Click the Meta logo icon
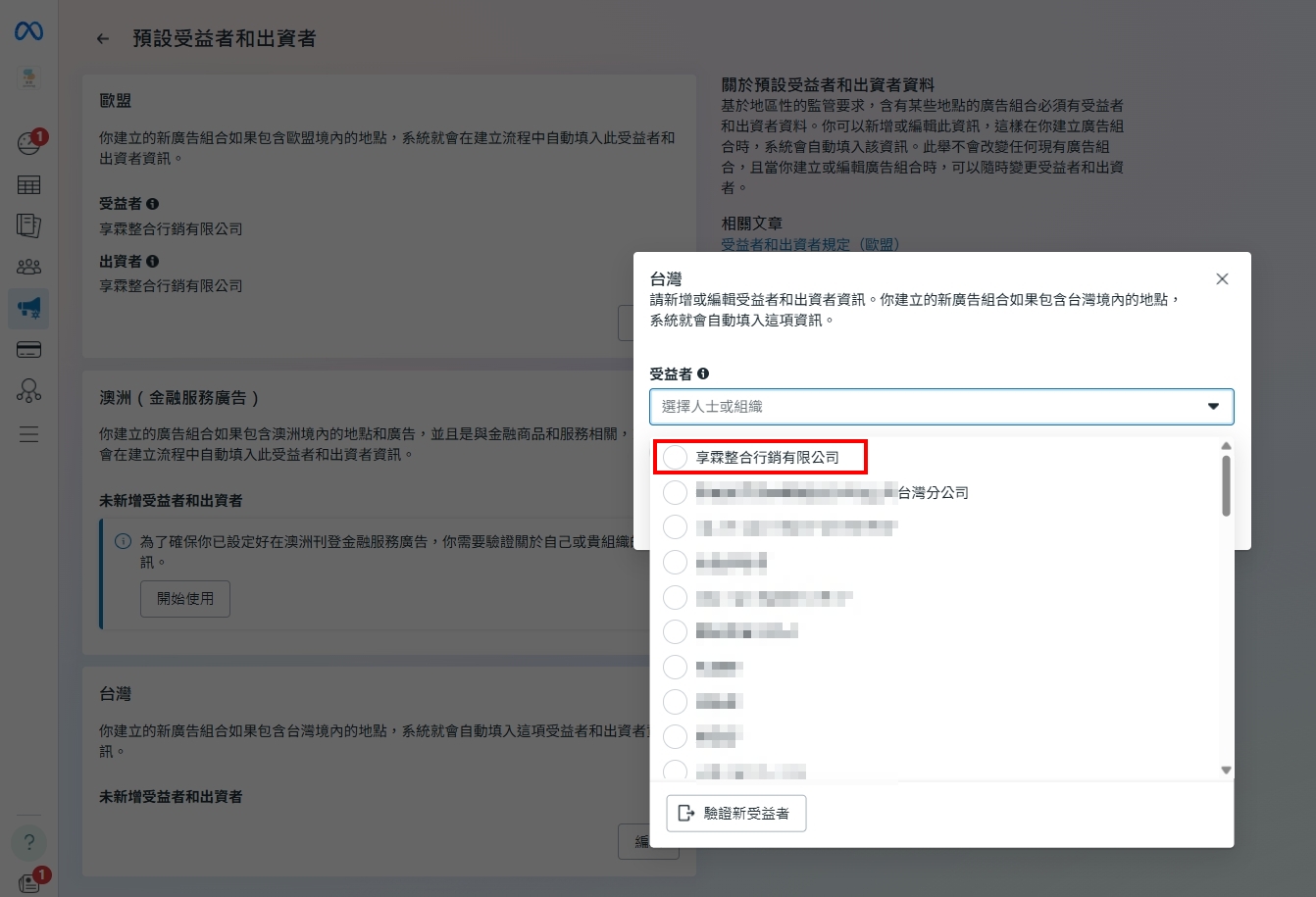The height and width of the screenshot is (897, 1316). pyautogui.click(x=28, y=31)
